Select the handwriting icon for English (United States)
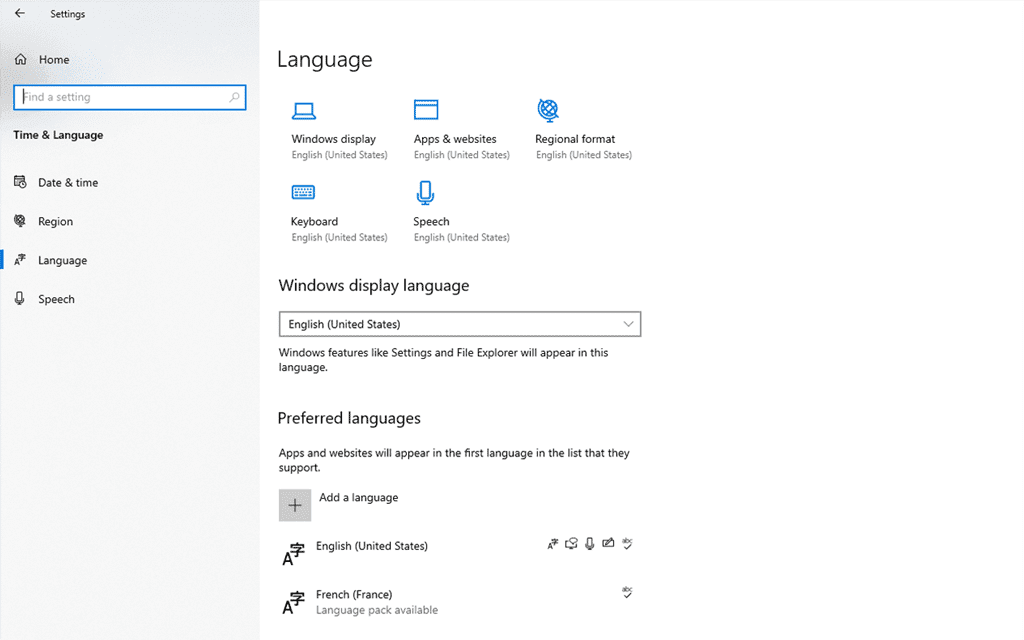 click(607, 543)
